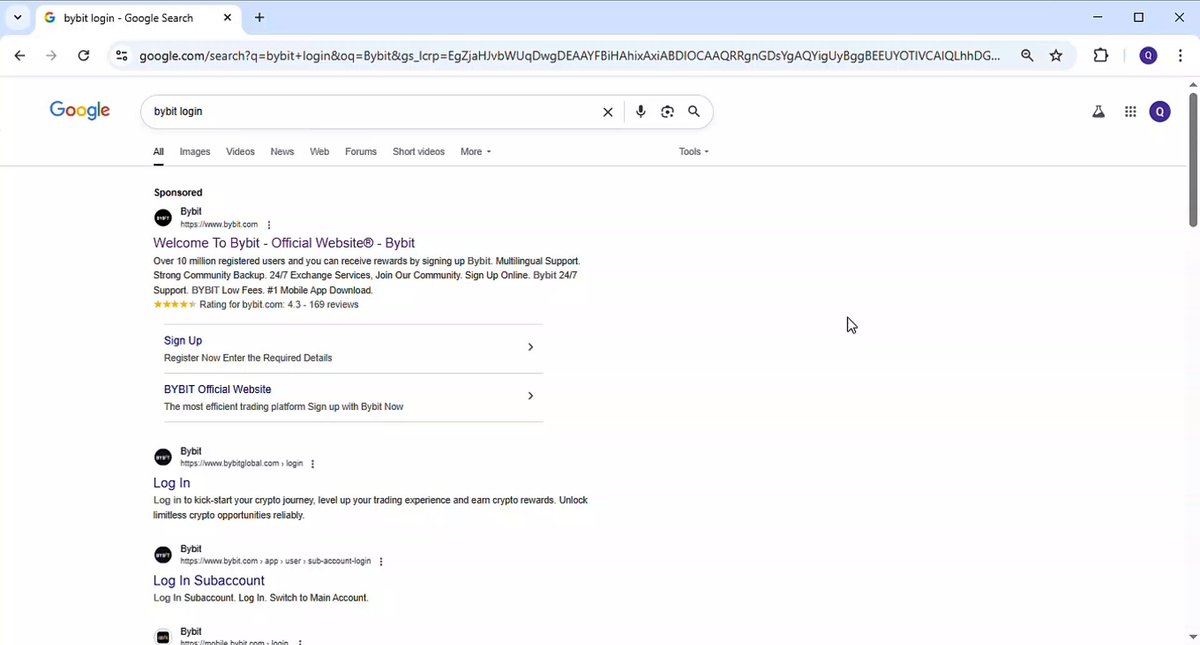Go back with browser back arrow
Image resolution: width=1200 pixels, height=645 pixels.
coord(20,56)
